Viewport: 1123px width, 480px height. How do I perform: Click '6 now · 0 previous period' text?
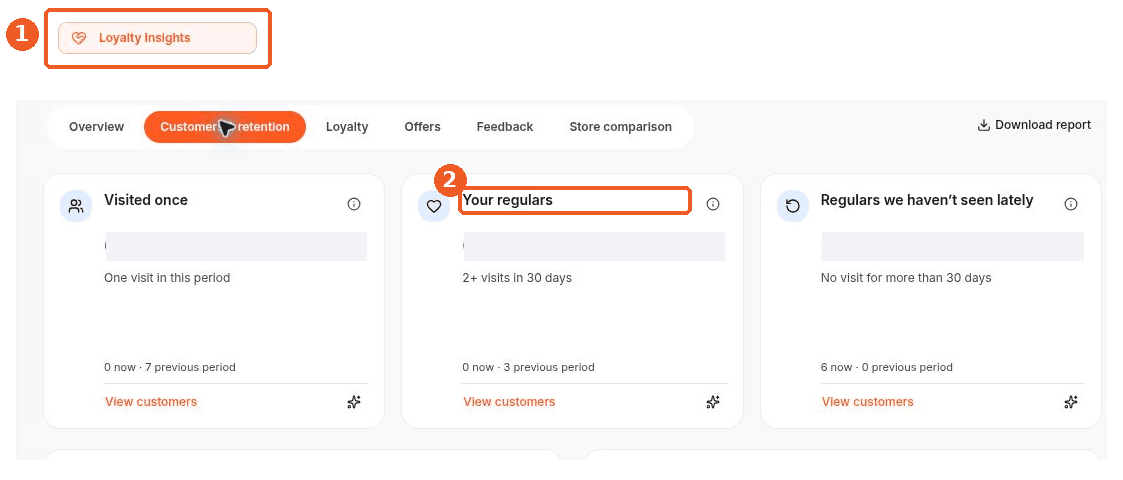click(x=887, y=367)
